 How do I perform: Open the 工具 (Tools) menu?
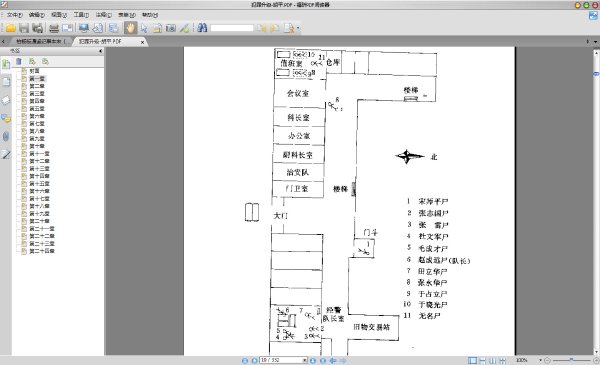tap(81, 15)
